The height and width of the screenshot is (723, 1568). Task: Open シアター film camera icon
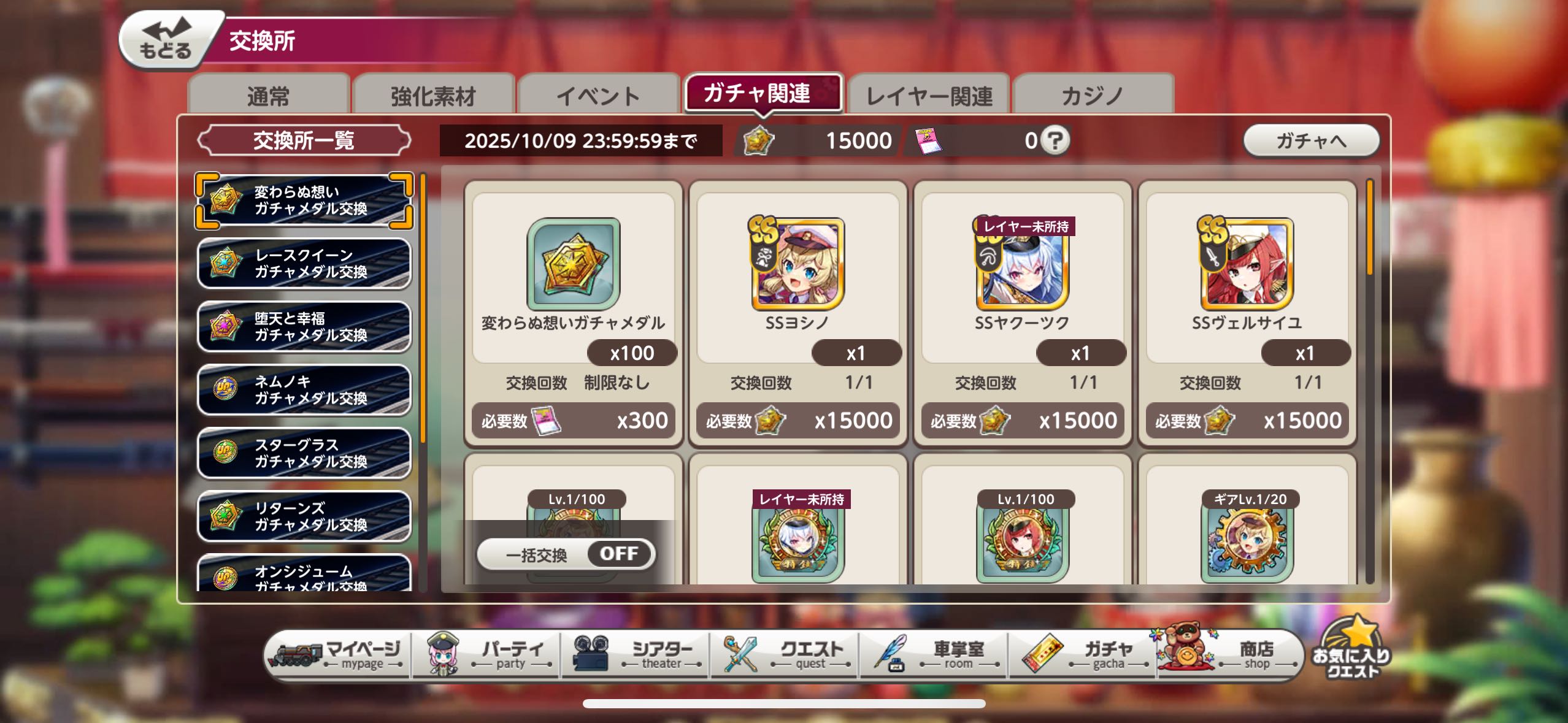[x=590, y=653]
